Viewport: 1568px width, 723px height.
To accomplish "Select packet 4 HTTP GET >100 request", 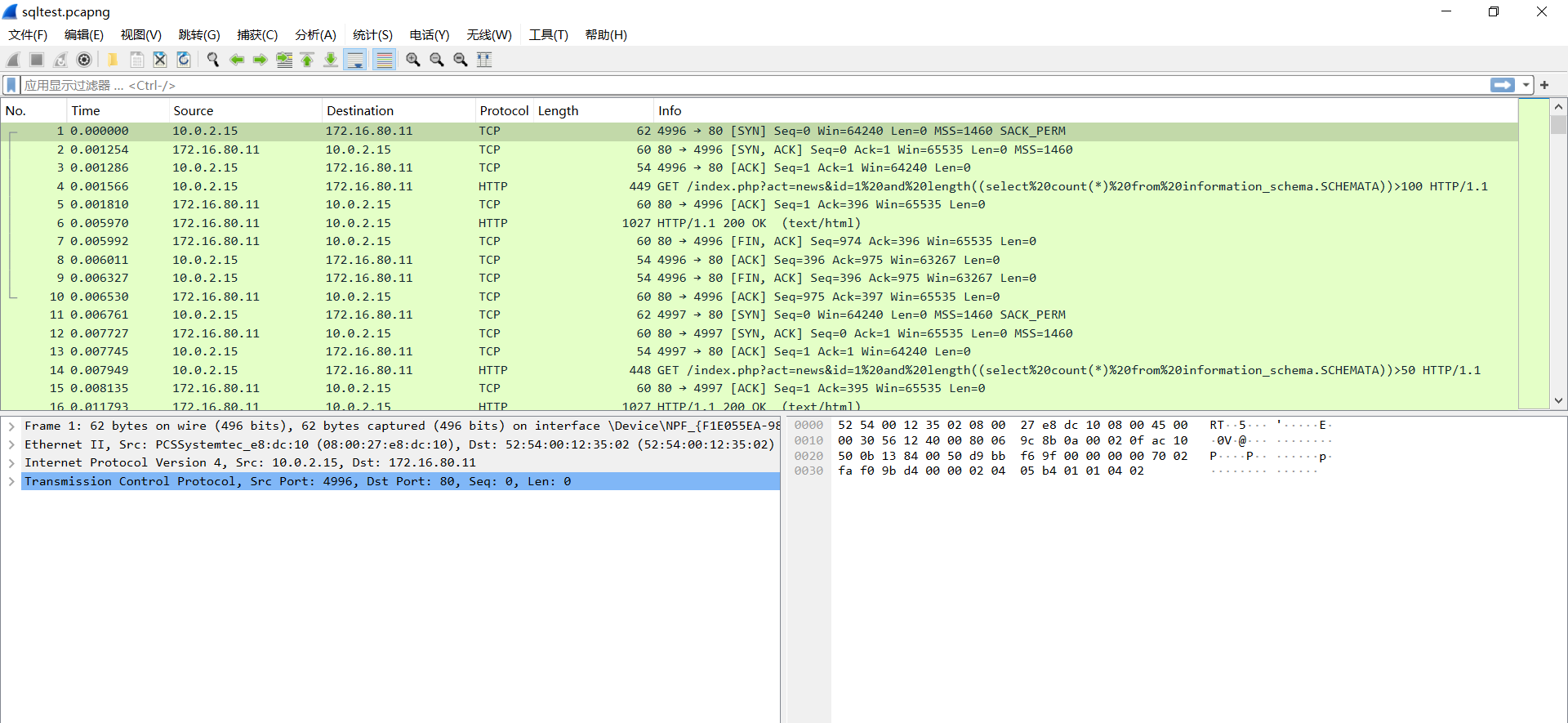I will coord(759,186).
